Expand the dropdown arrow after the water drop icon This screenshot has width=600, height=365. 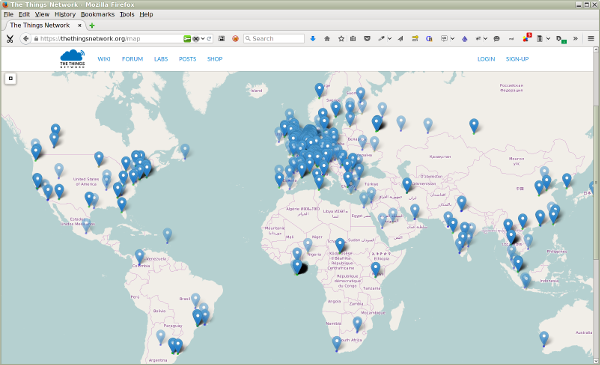[485, 39]
